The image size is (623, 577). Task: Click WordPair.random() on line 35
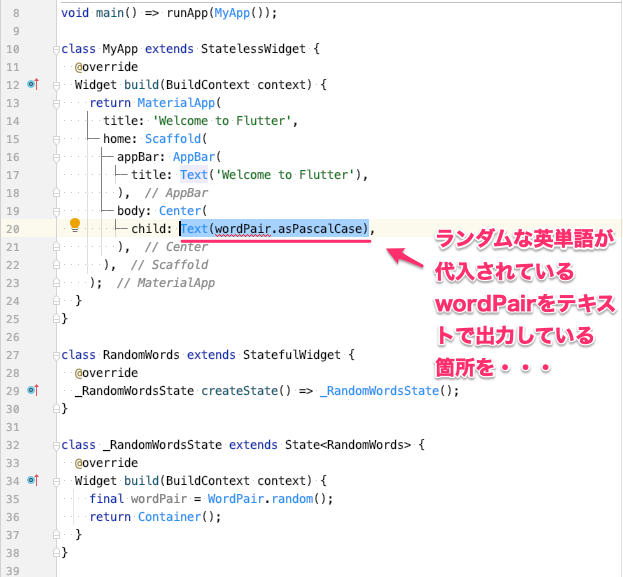pos(267,499)
